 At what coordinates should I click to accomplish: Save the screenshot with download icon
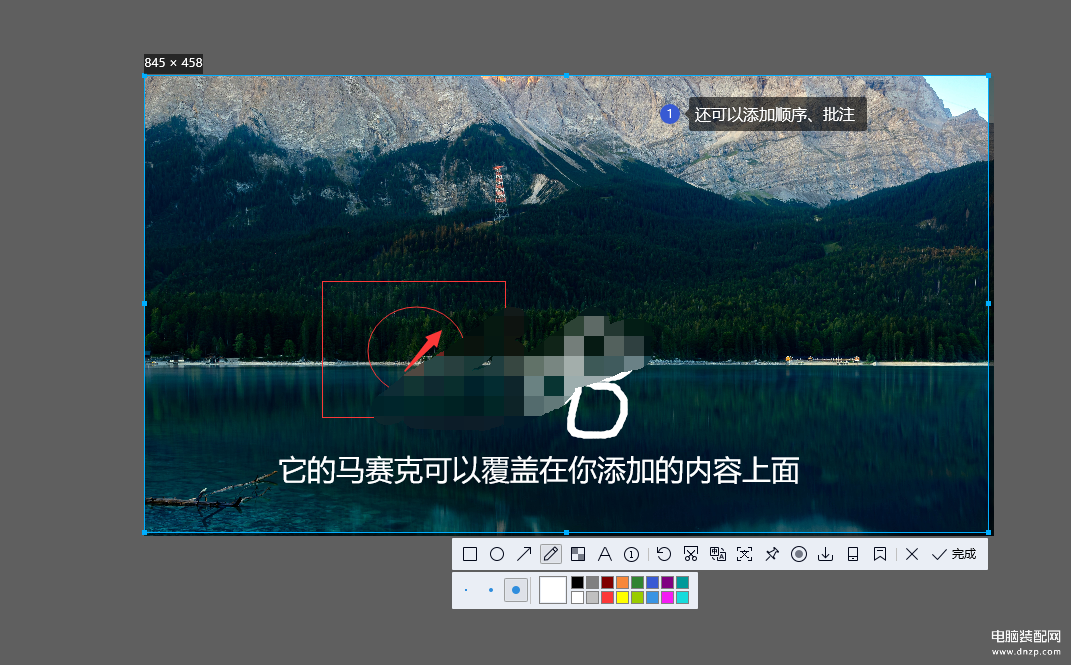(x=825, y=554)
